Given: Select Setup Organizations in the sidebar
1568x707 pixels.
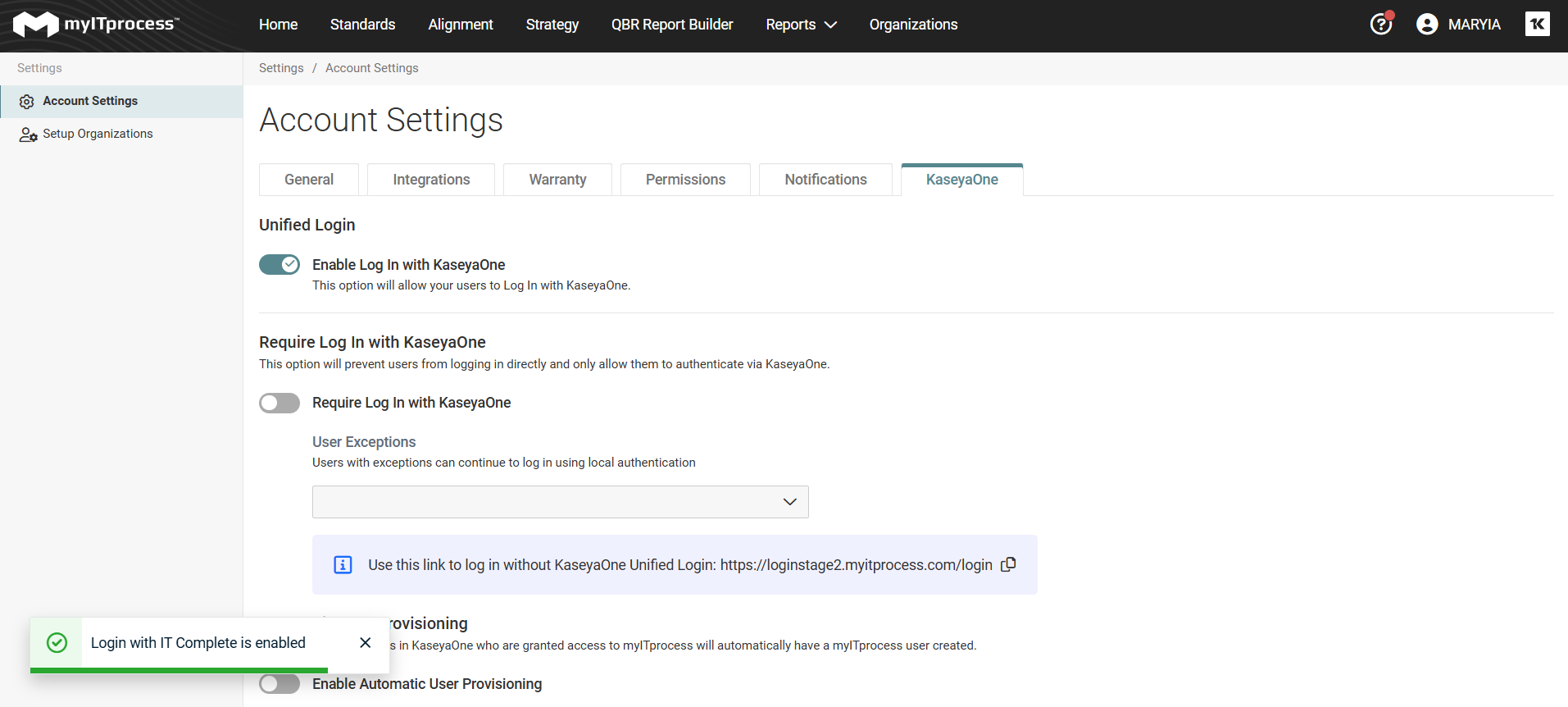Looking at the screenshot, I should (121, 135).
